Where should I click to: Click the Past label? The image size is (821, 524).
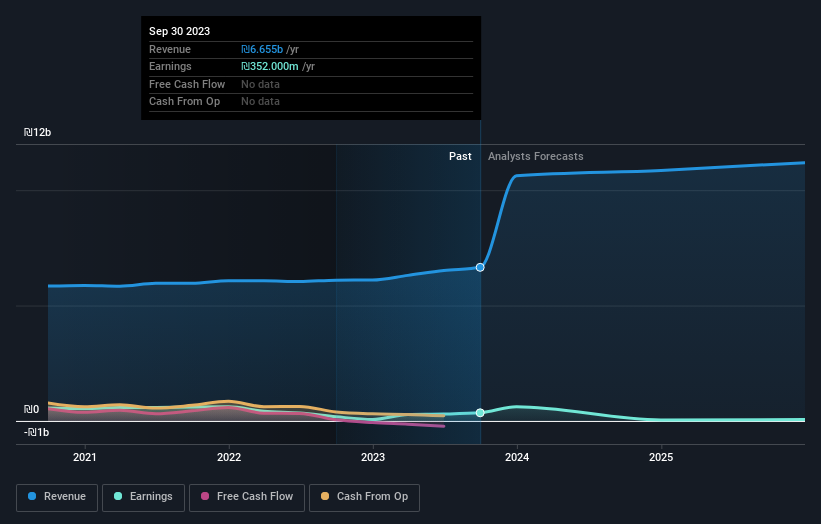(460, 157)
